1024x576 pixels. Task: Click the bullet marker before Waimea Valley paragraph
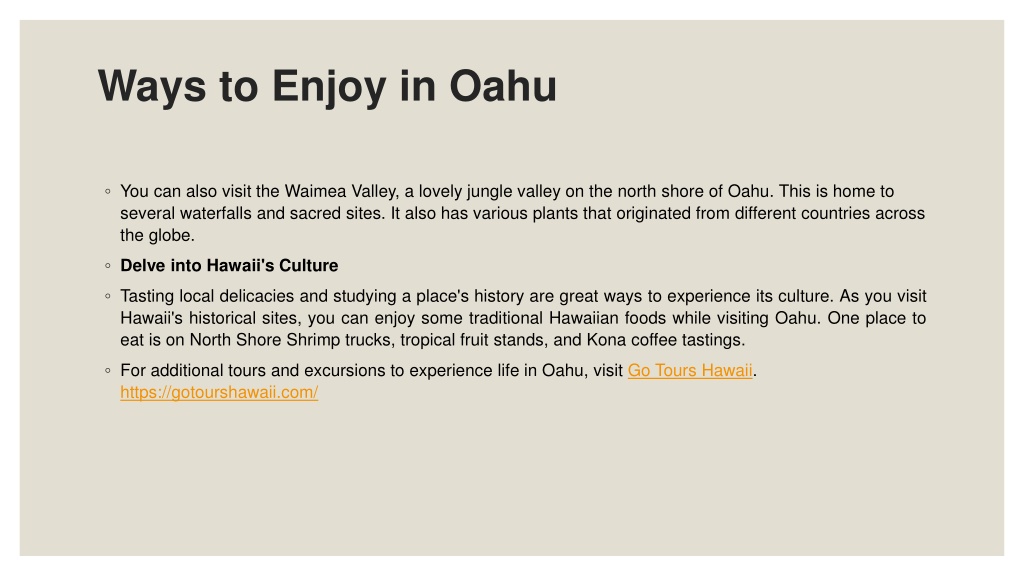[x=108, y=191]
